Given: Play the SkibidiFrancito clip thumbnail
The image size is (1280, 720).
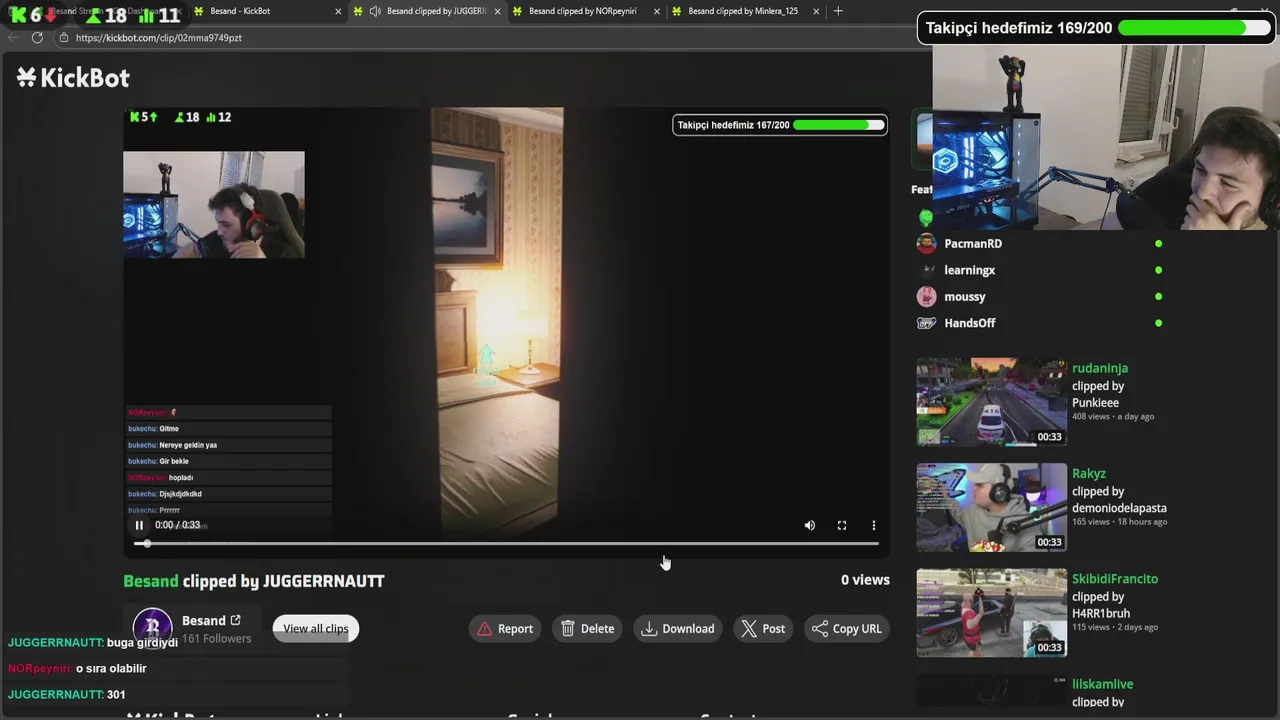Looking at the screenshot, I should 991,612.
